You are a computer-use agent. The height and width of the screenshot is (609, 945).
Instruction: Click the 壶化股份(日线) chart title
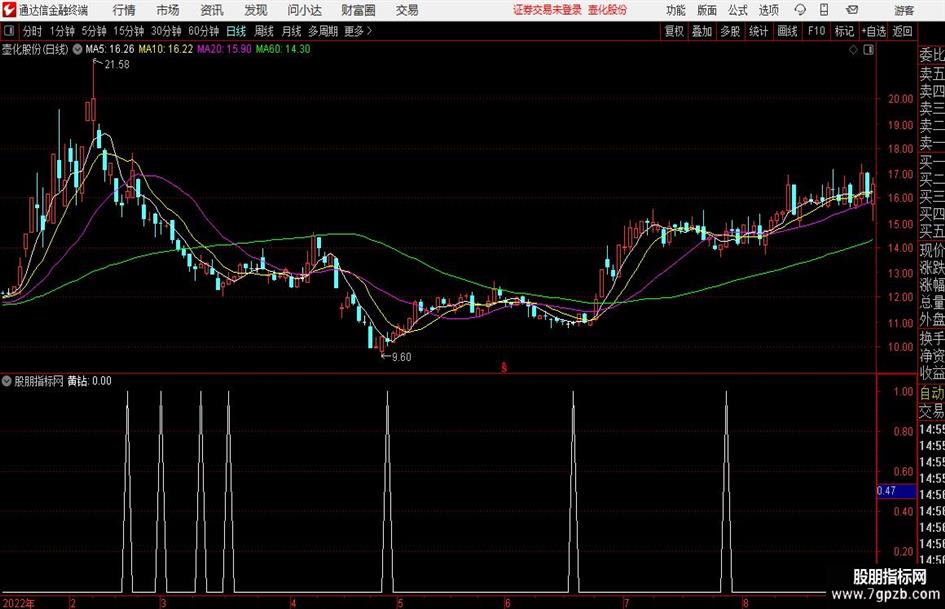(x=35, y=49)
